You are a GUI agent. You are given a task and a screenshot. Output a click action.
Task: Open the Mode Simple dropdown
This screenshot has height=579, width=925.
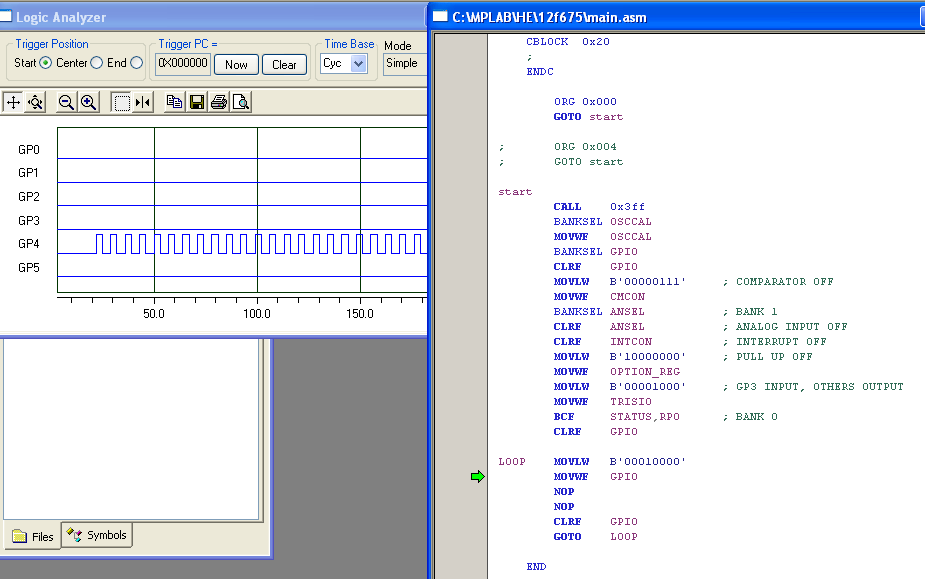pyautogui.click(x=403, y=63)
